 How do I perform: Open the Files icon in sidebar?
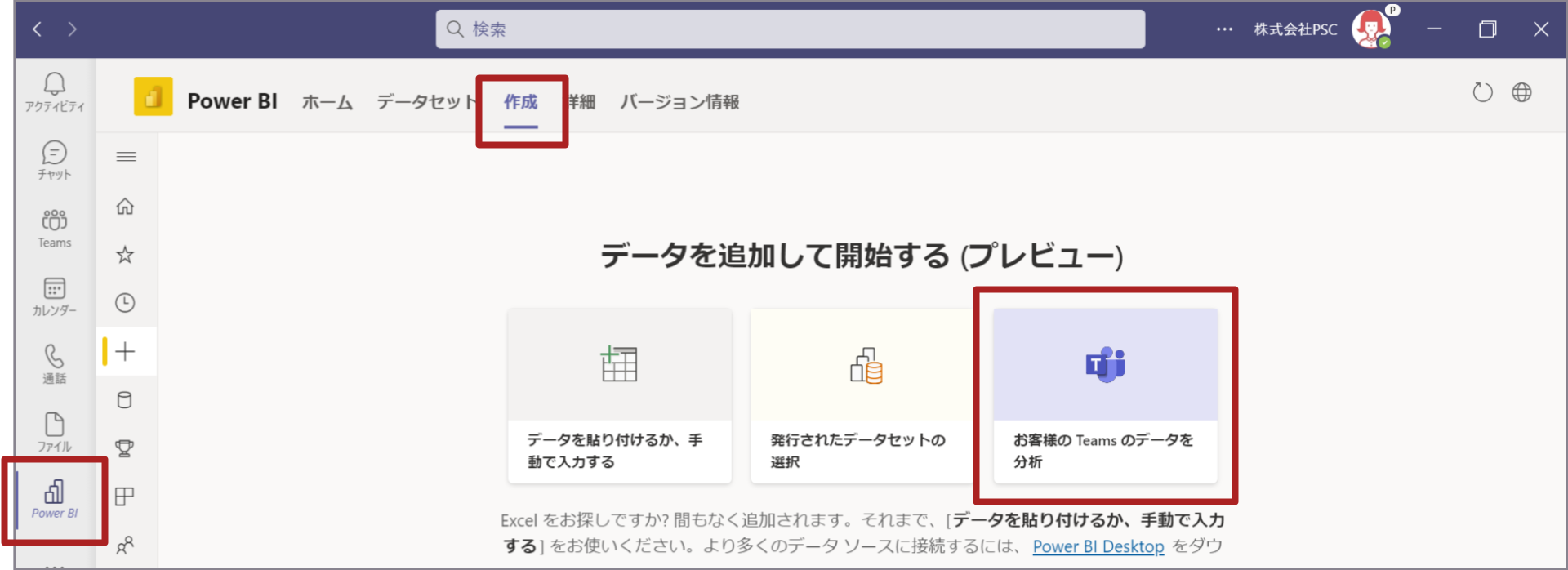(x=54, y=432)
